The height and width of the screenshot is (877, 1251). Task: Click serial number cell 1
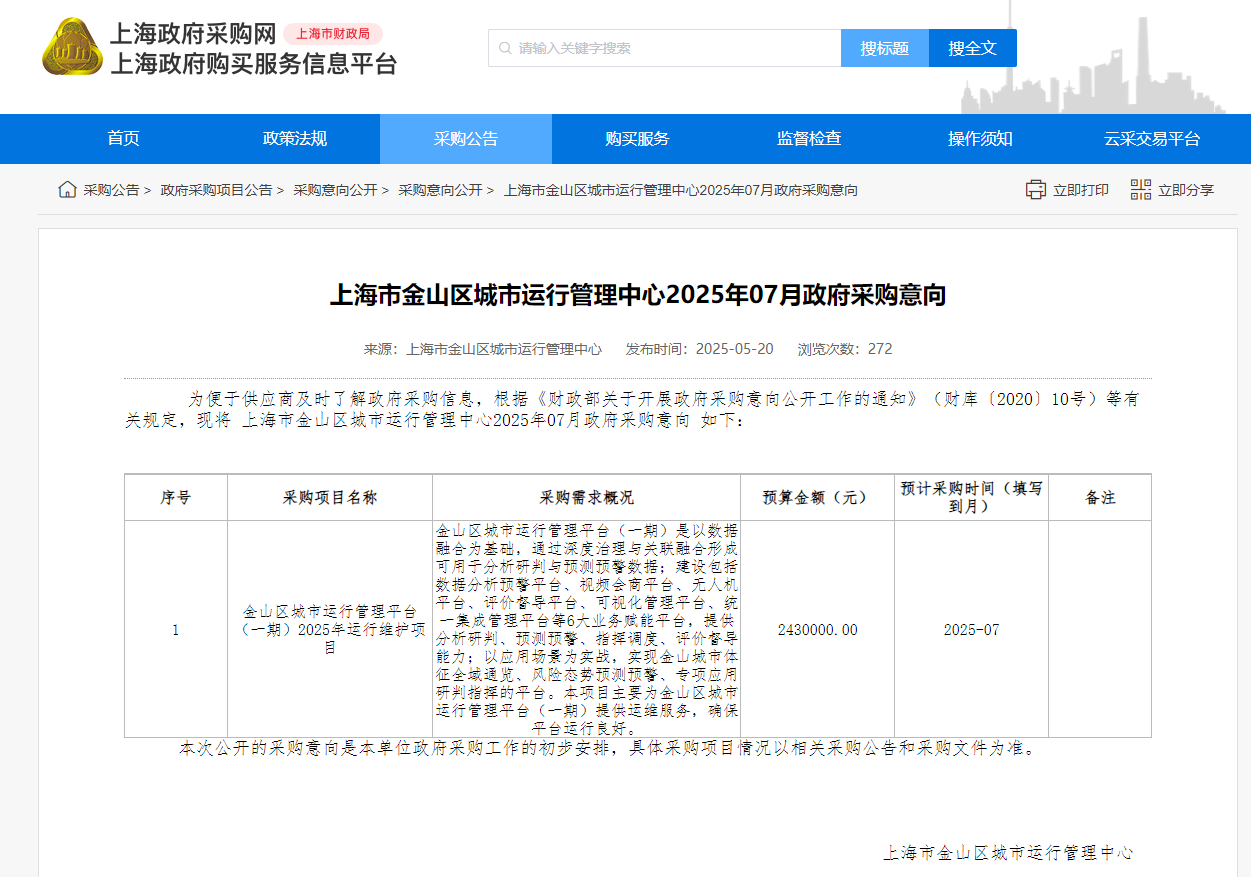tap(176, 629)
